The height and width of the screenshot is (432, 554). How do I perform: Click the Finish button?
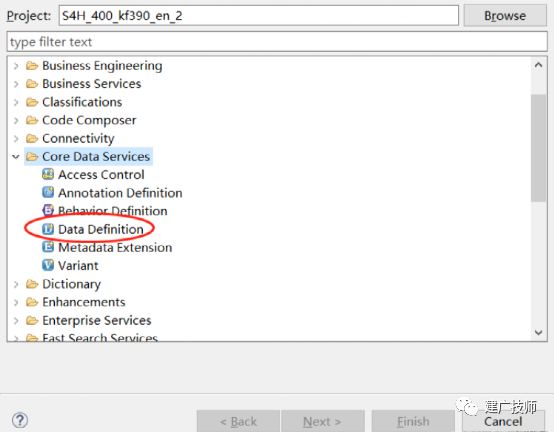point(413,421)
